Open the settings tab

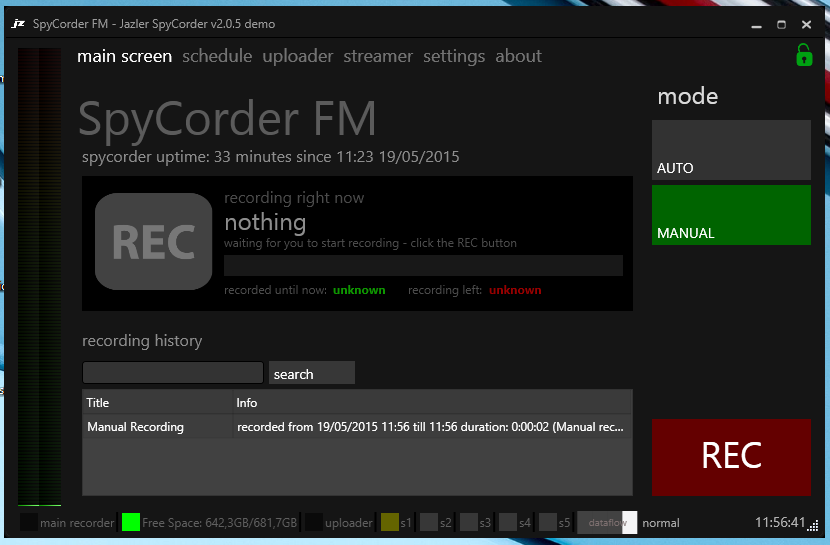pyautogui.click(x=454, y=56)
